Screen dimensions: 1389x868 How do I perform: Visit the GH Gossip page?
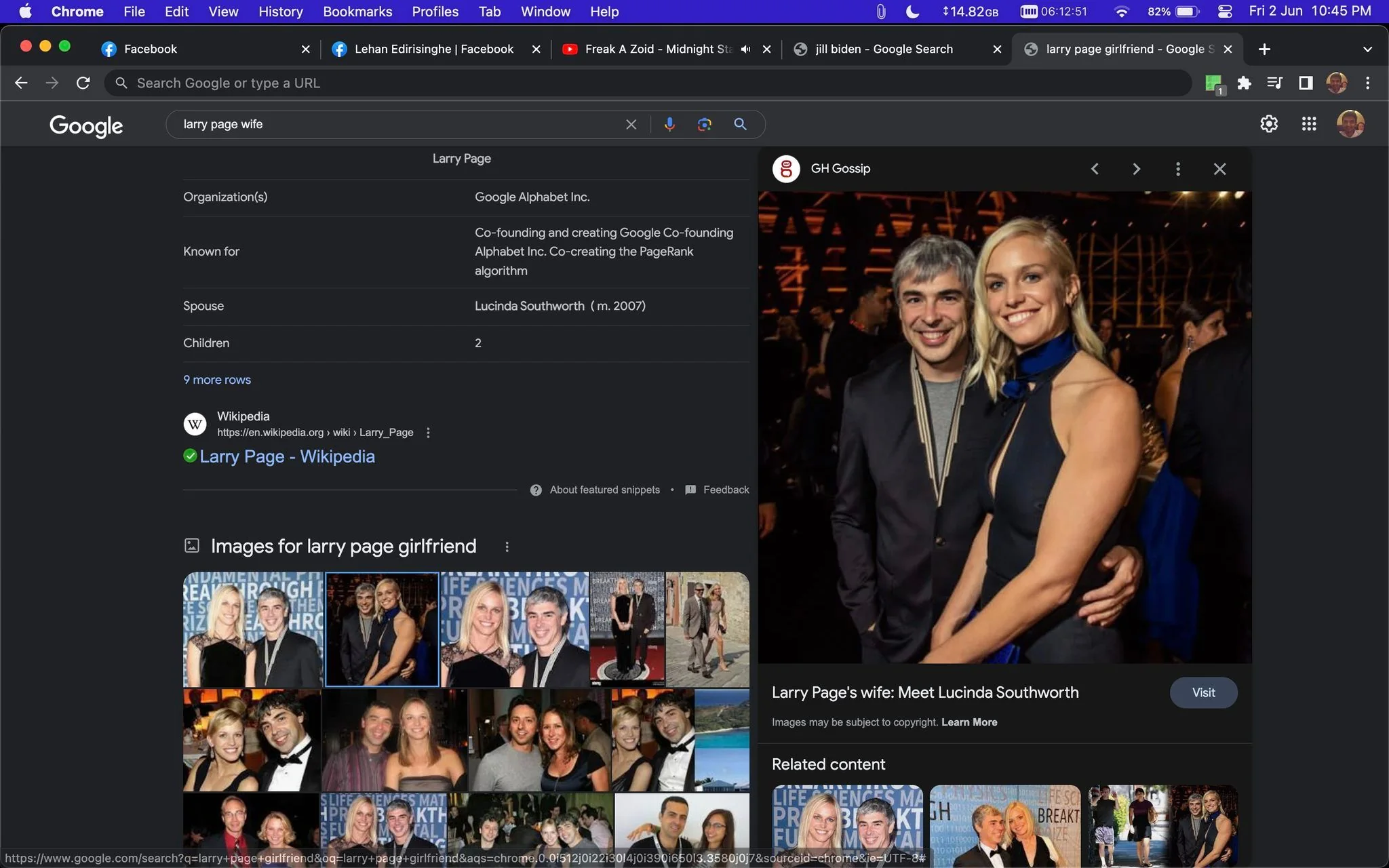[x=1204, y=692]
